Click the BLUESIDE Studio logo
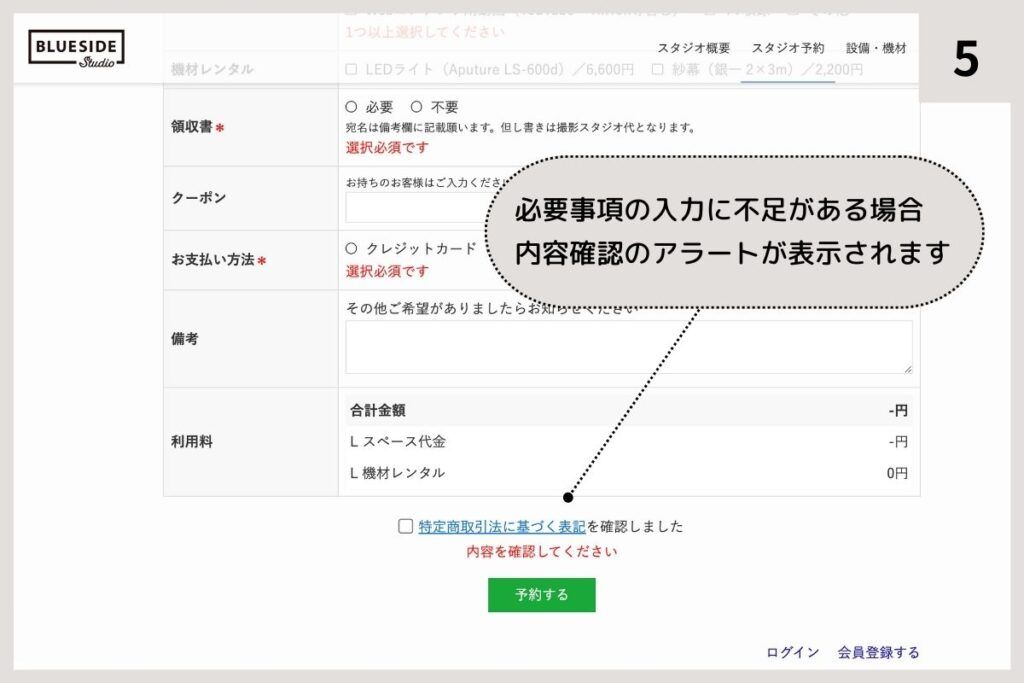The width and height of the screenshot is (1024, 683). [x=76, y=49]
